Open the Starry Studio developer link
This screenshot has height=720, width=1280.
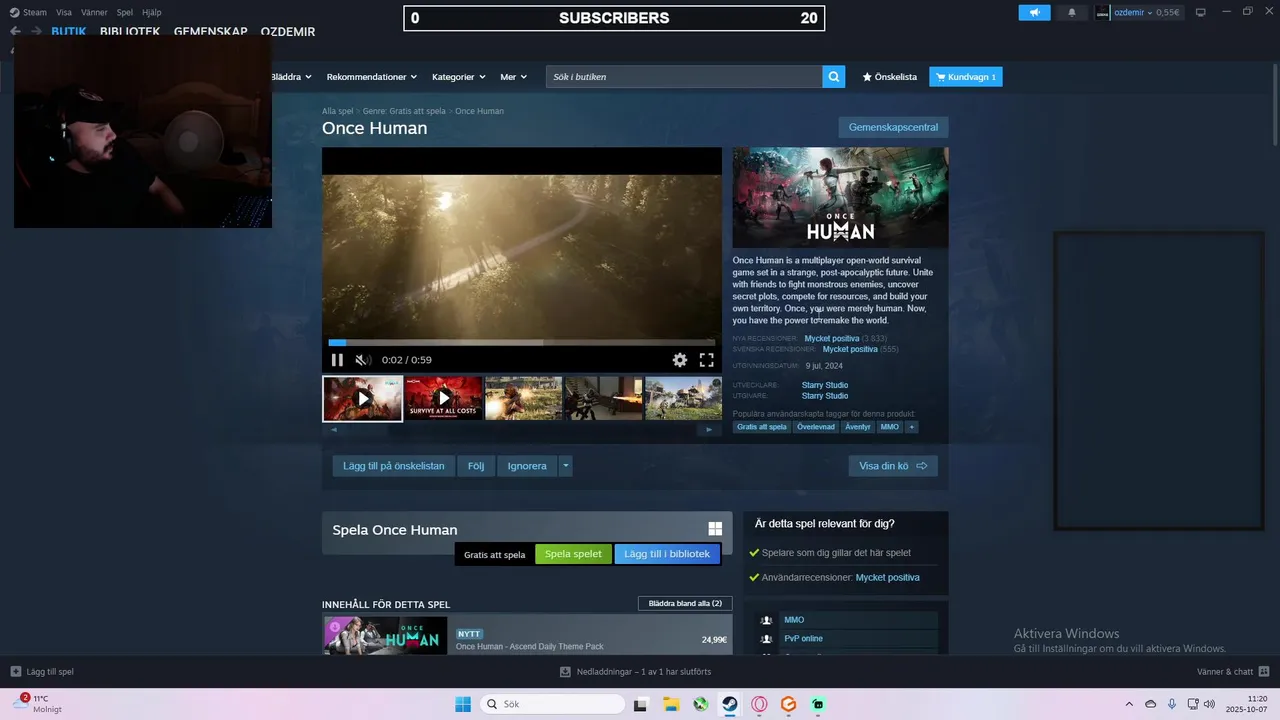click(825, 385)
